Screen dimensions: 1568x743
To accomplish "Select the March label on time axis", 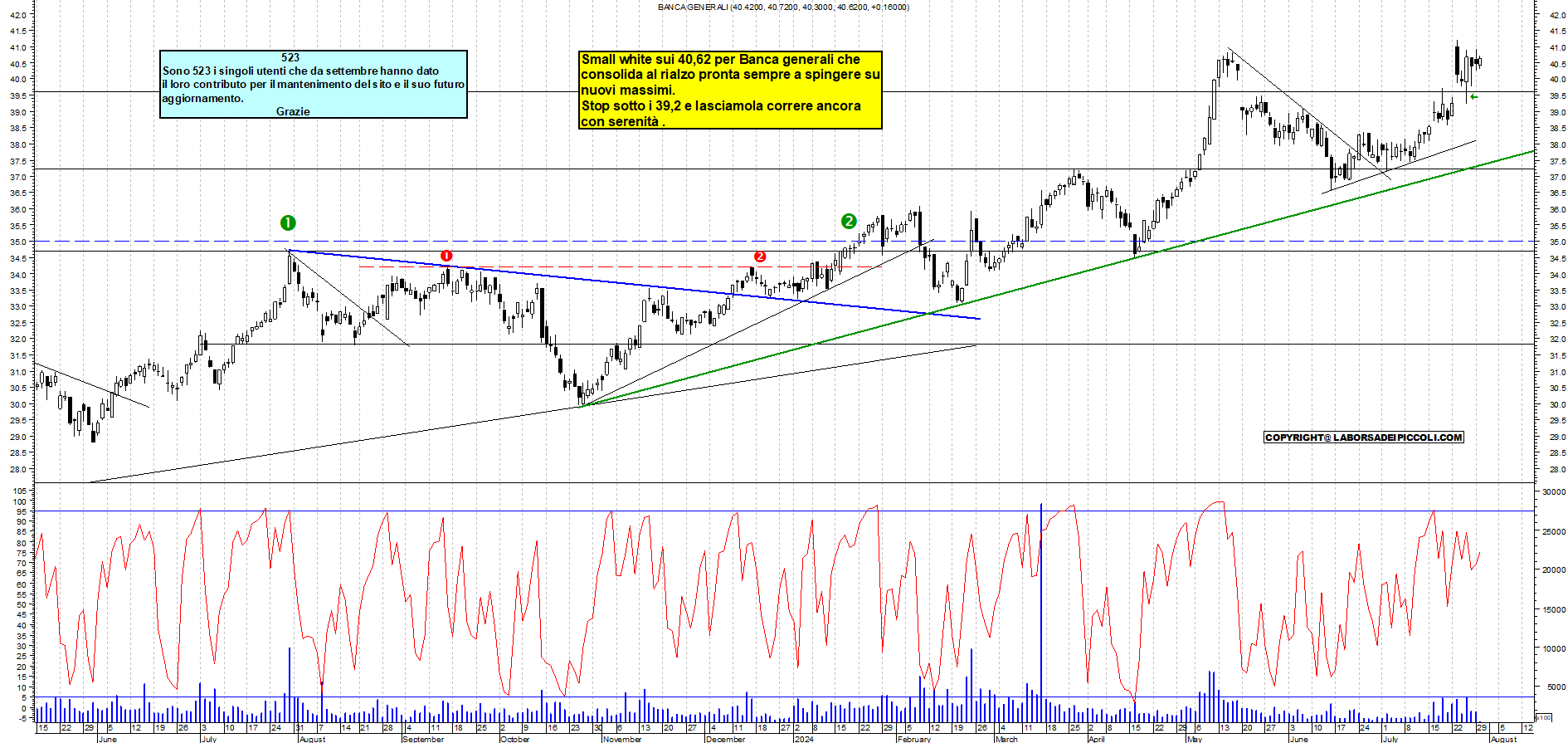I will 1006,739.
